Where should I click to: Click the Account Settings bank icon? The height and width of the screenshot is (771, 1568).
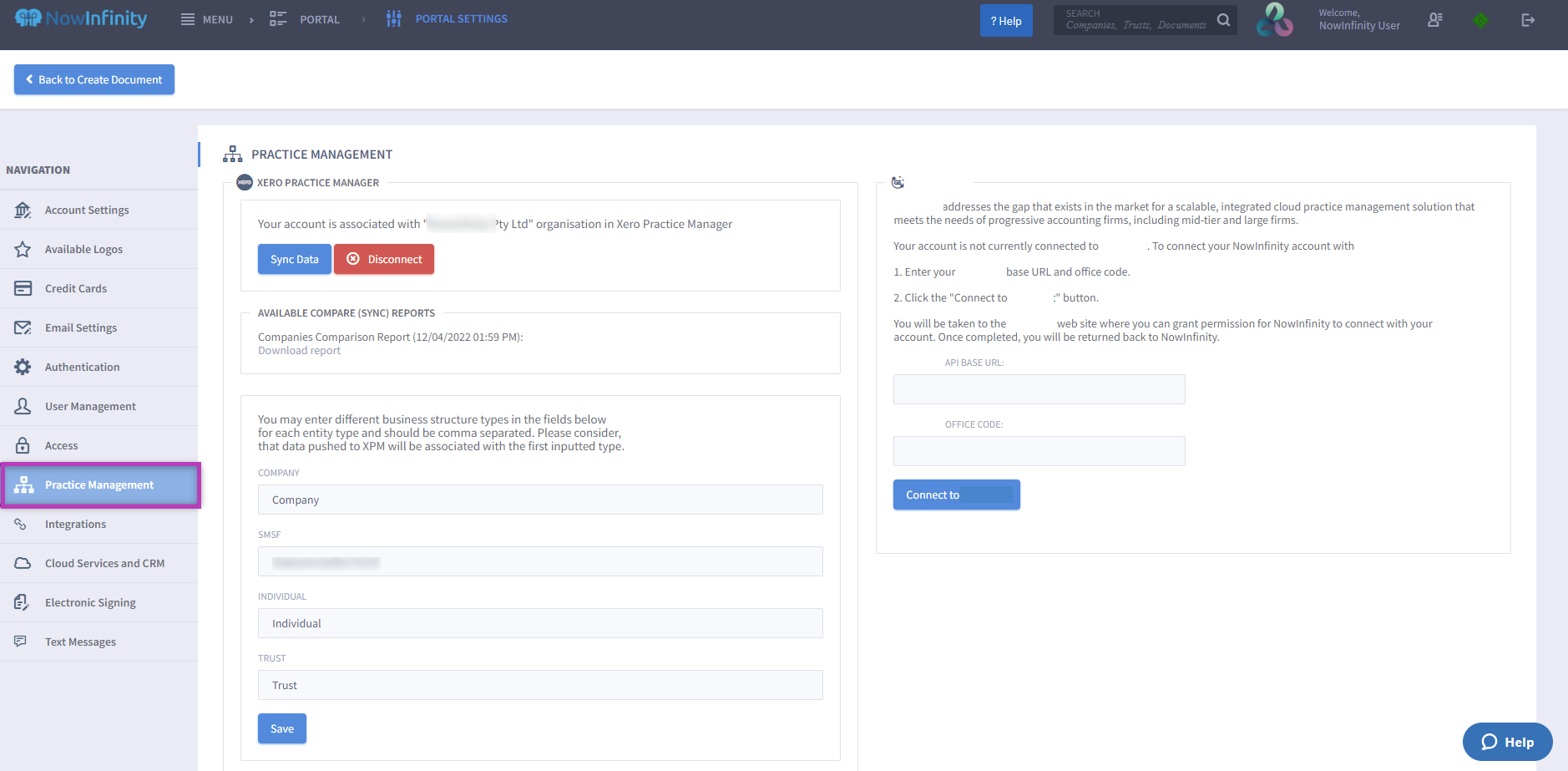click(x=23, y=210)
